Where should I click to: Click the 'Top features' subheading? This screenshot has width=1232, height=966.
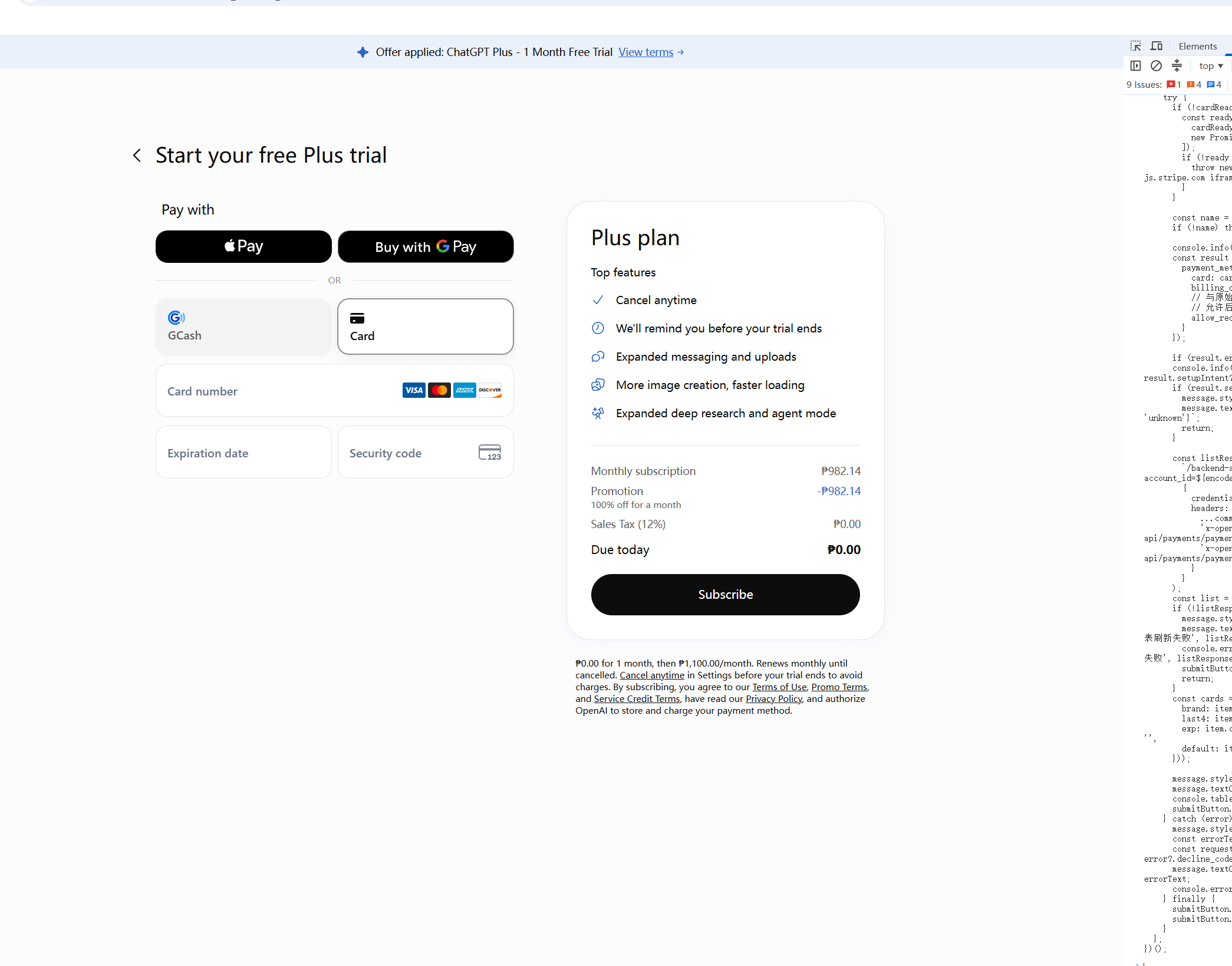pyautogui.click(x=623, y=272)
